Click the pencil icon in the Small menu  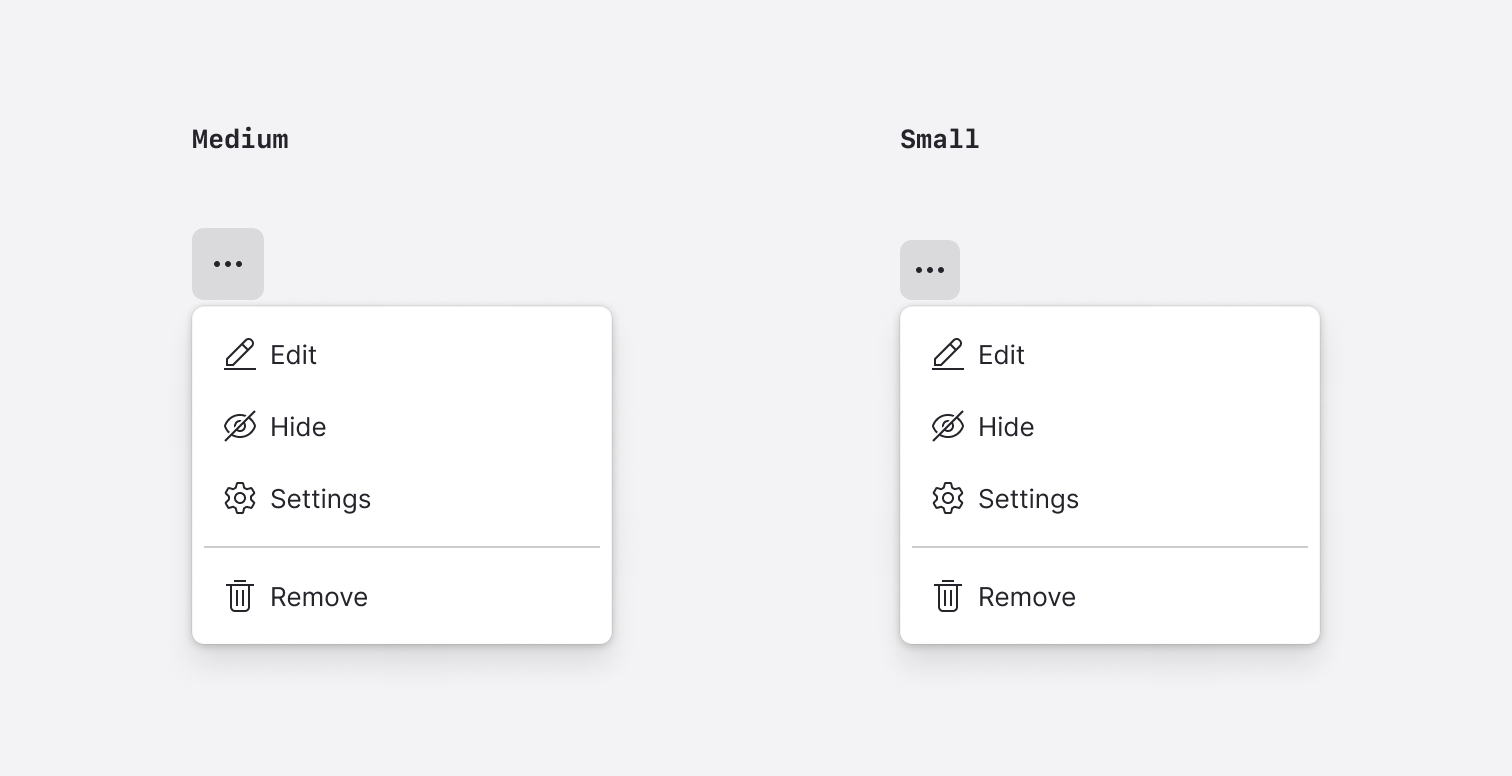click(948, 354)
